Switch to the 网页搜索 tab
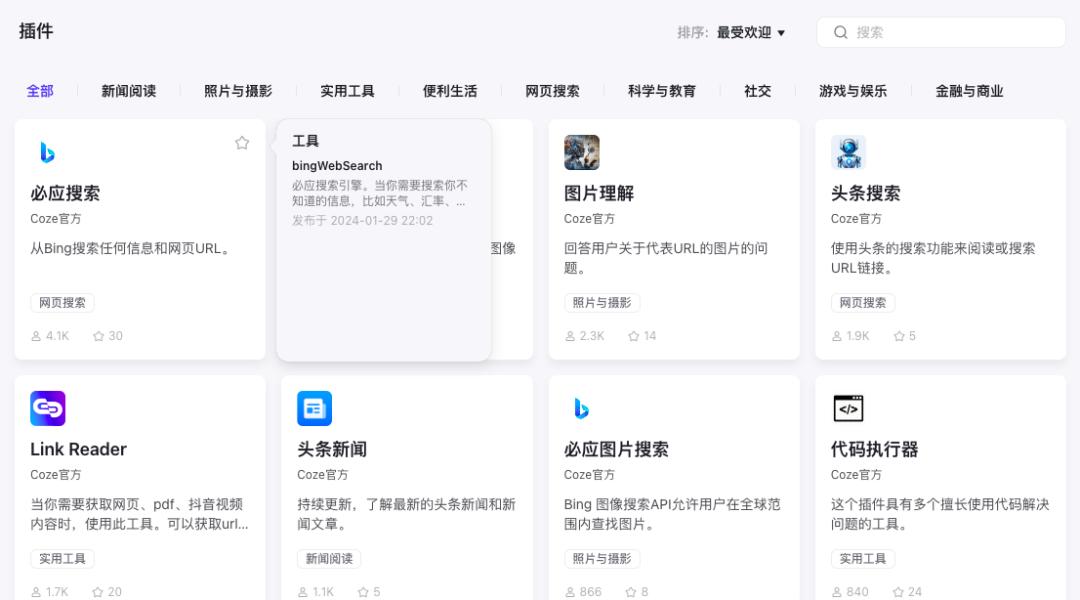The image size is (1080, 600). [552, 91]
